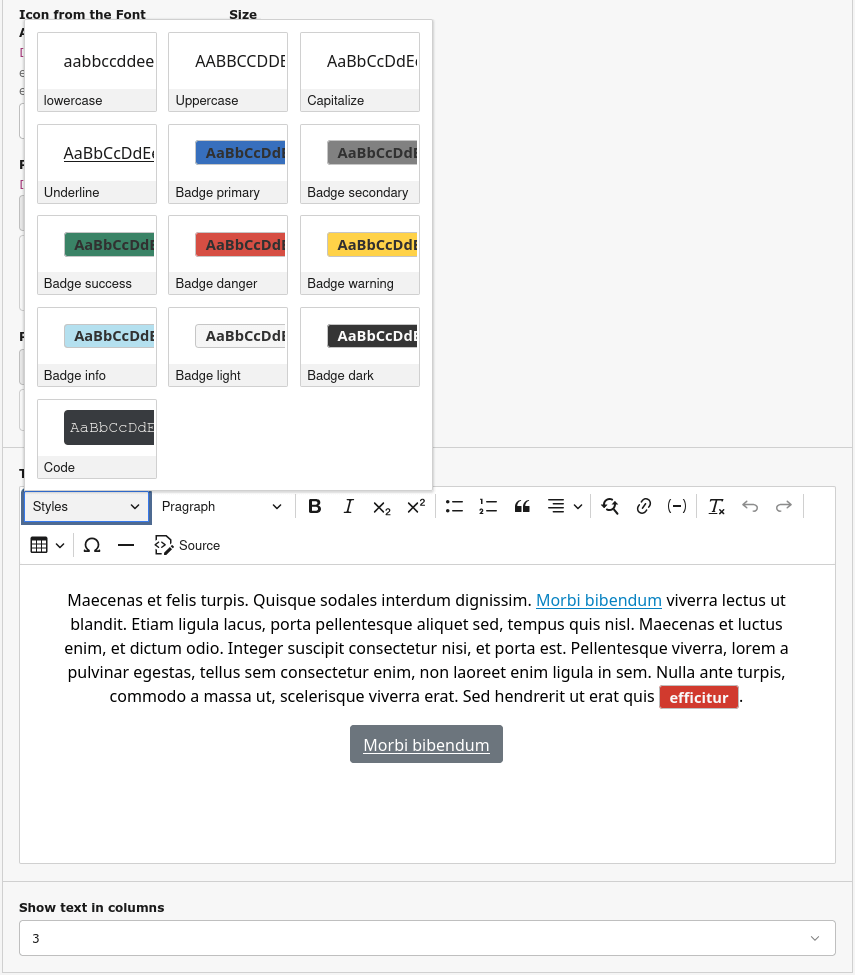The image size is (855, 975).
Task: Click the remove format icon
Action: [716, 507]
